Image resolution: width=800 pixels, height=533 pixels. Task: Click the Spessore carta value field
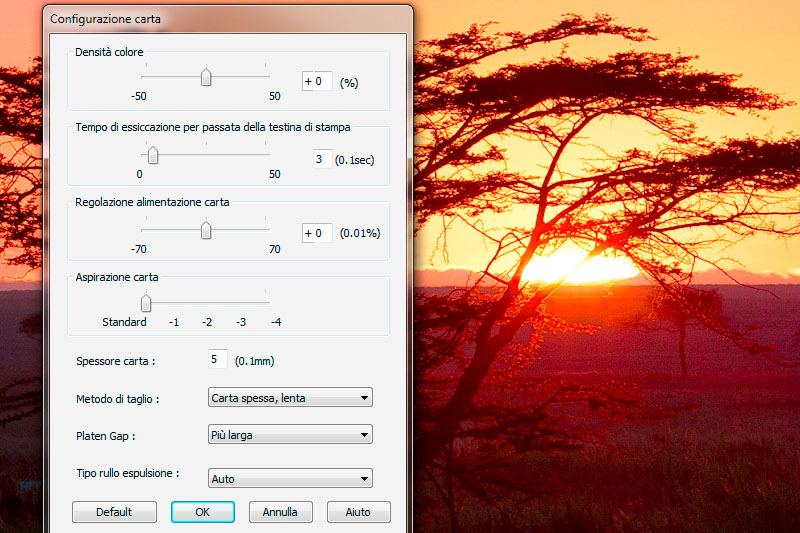coord(218,360)
